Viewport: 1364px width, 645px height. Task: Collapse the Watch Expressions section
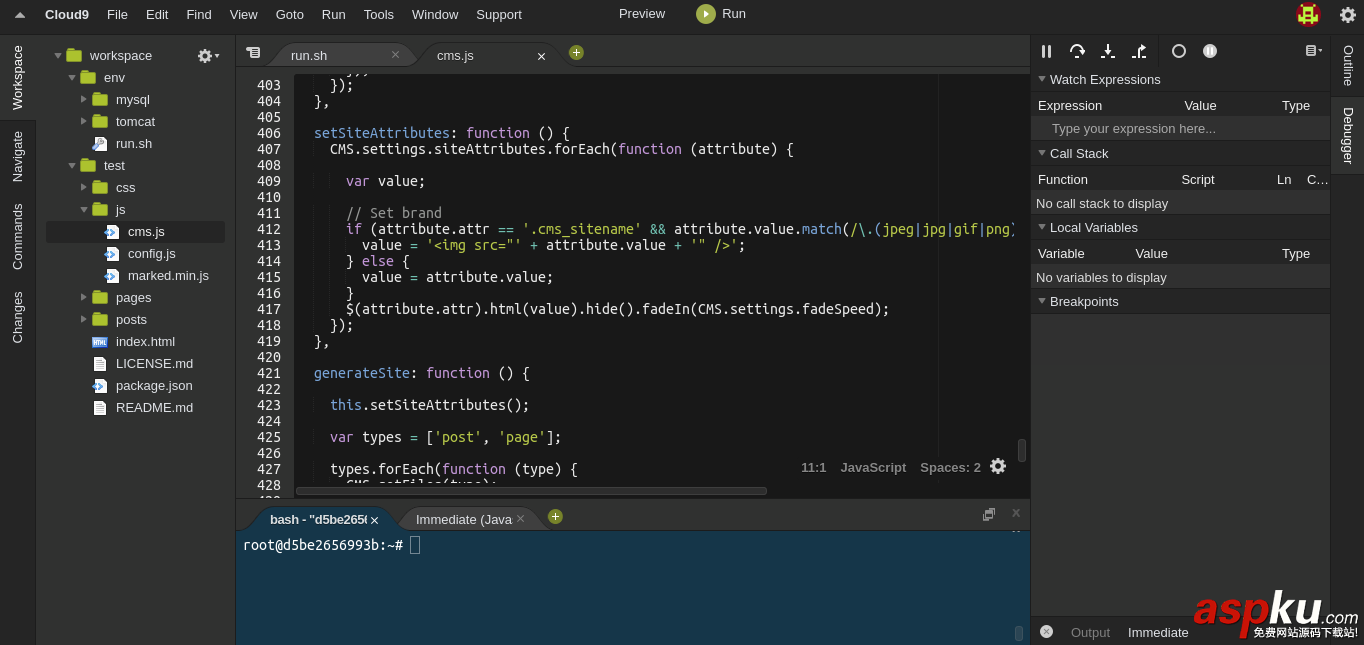[x=1042, y=79]
